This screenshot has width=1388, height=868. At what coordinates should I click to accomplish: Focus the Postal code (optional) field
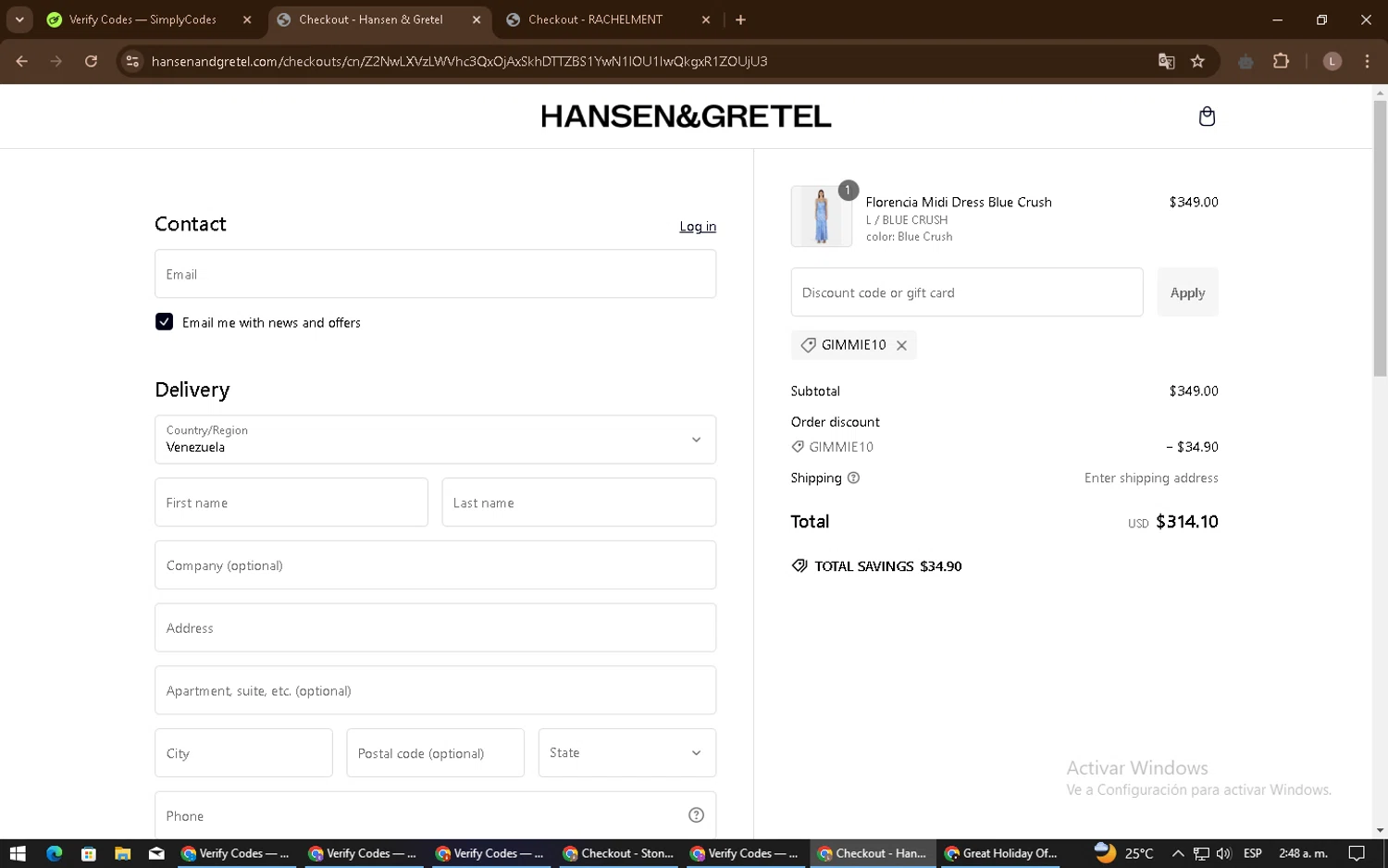click(x=435, y=752)
